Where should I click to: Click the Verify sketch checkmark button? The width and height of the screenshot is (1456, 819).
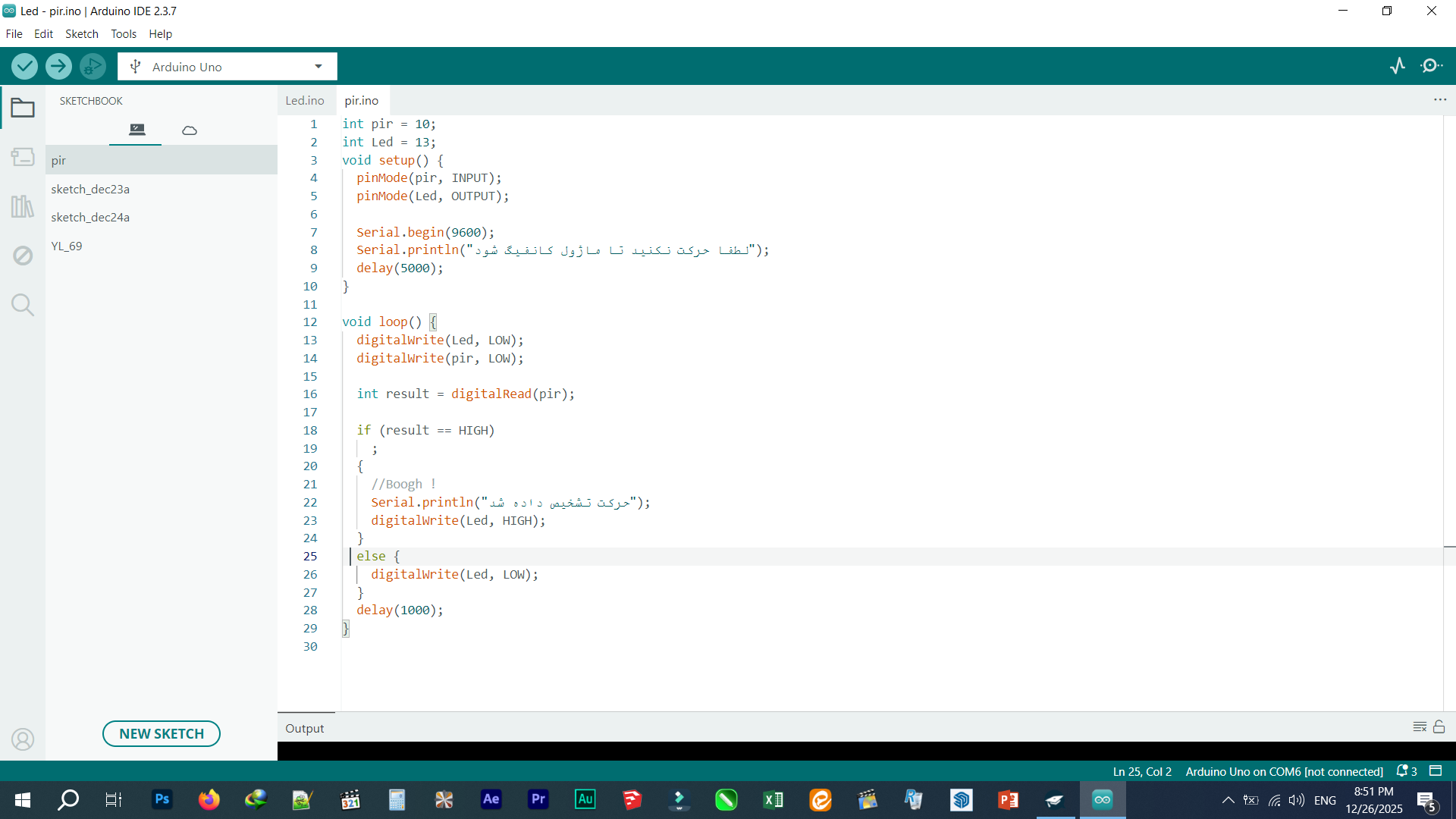(x=25, y=67)
